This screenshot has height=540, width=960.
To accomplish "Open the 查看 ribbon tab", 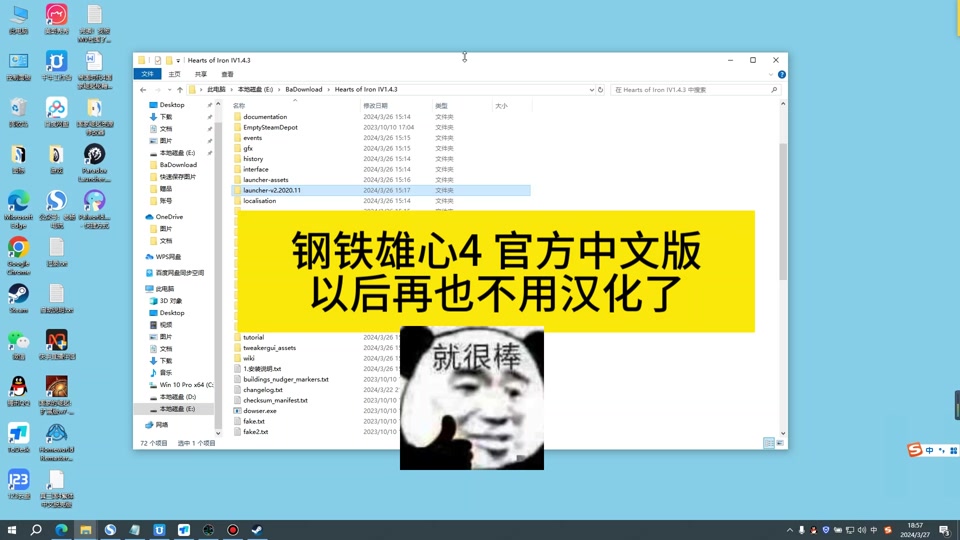I will [227, 74].
